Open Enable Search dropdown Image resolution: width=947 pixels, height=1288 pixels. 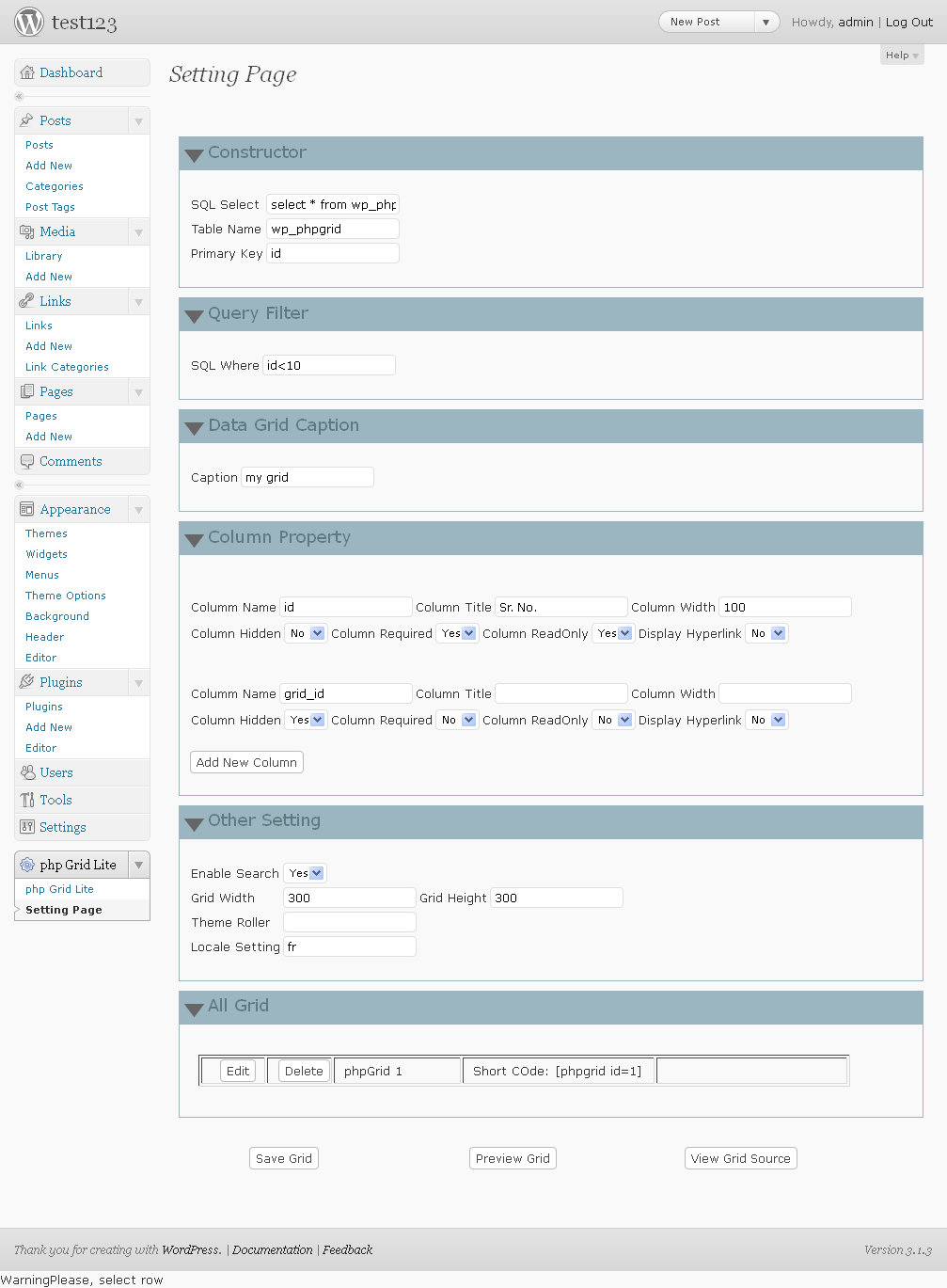coord(307,873)
